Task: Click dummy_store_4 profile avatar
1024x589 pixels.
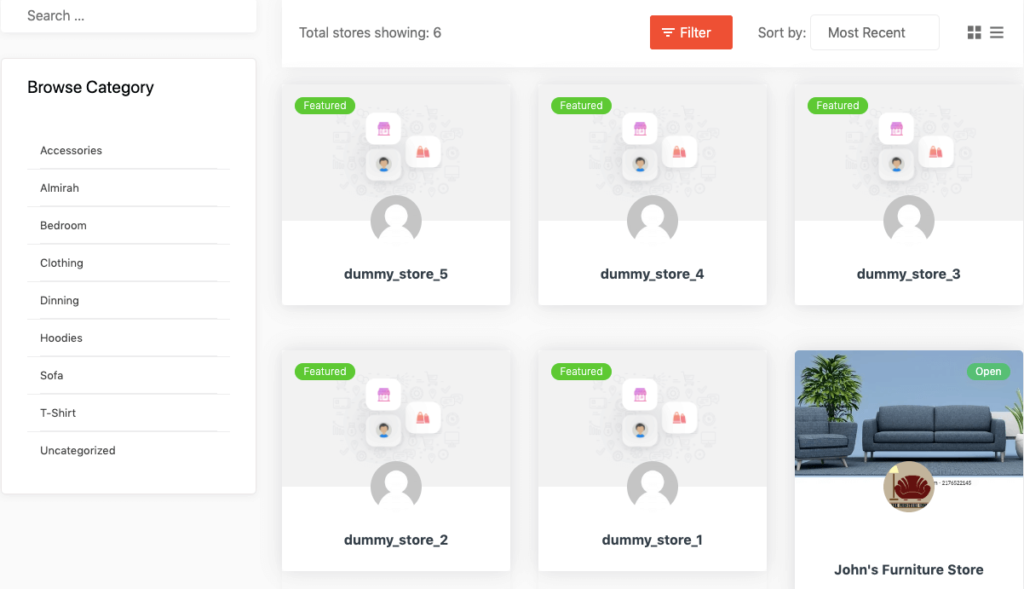Action: click(x=652, y=221)
